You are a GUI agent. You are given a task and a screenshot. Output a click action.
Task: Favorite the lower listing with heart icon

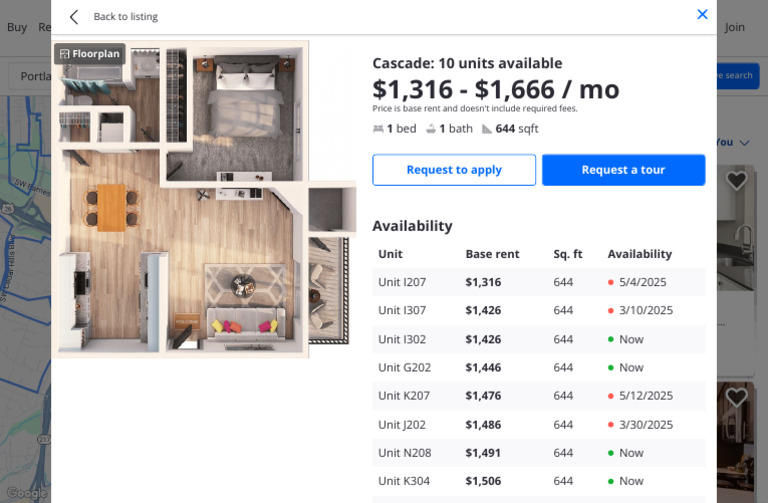click(737, 398)
